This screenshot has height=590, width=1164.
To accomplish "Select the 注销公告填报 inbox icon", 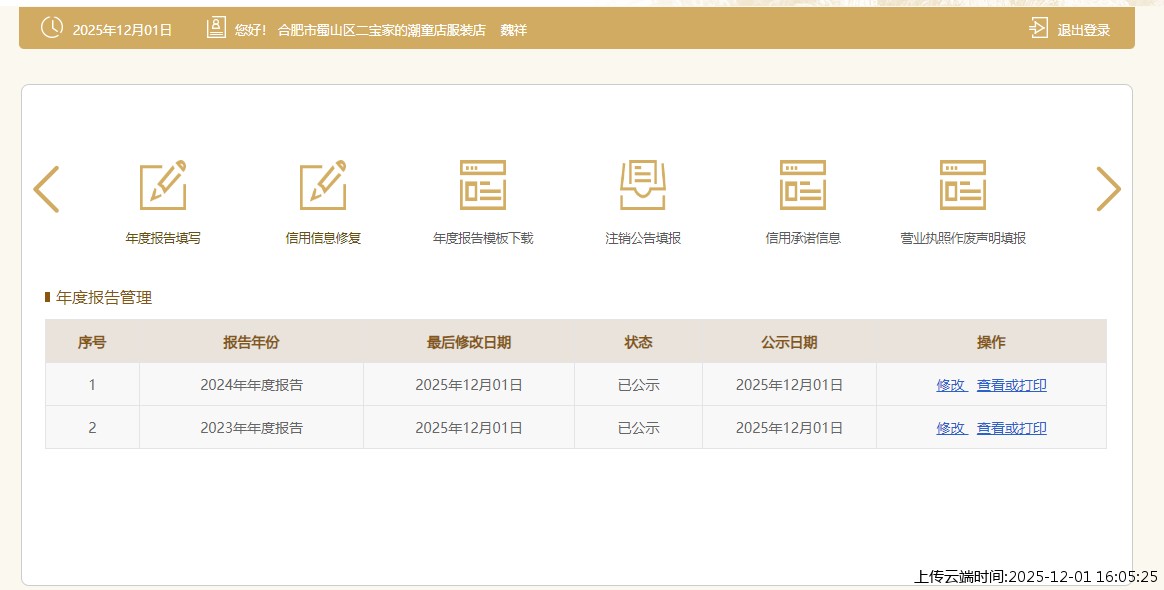I will coord(643,186).
